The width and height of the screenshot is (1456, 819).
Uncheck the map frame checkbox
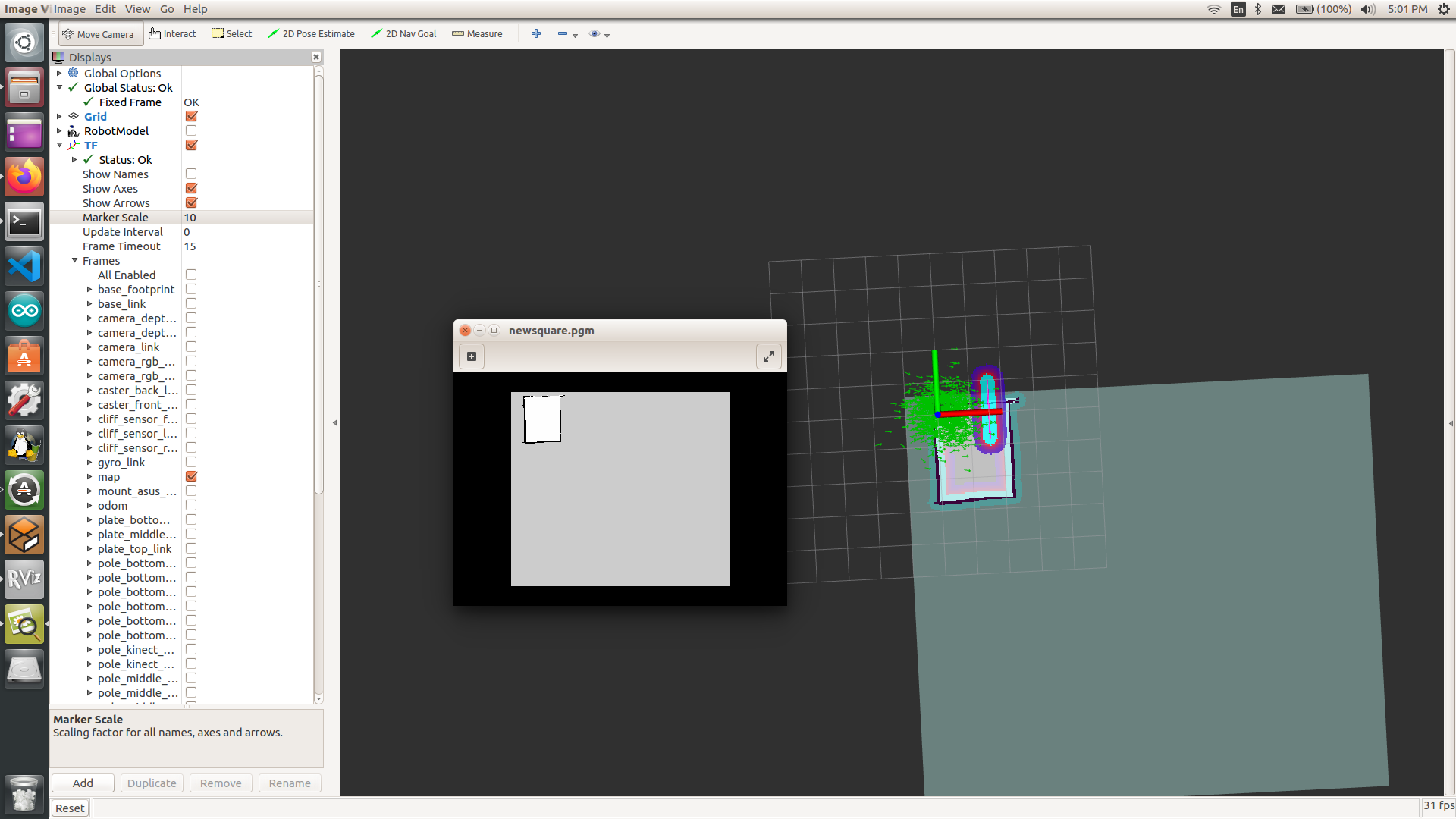(191, 477)
